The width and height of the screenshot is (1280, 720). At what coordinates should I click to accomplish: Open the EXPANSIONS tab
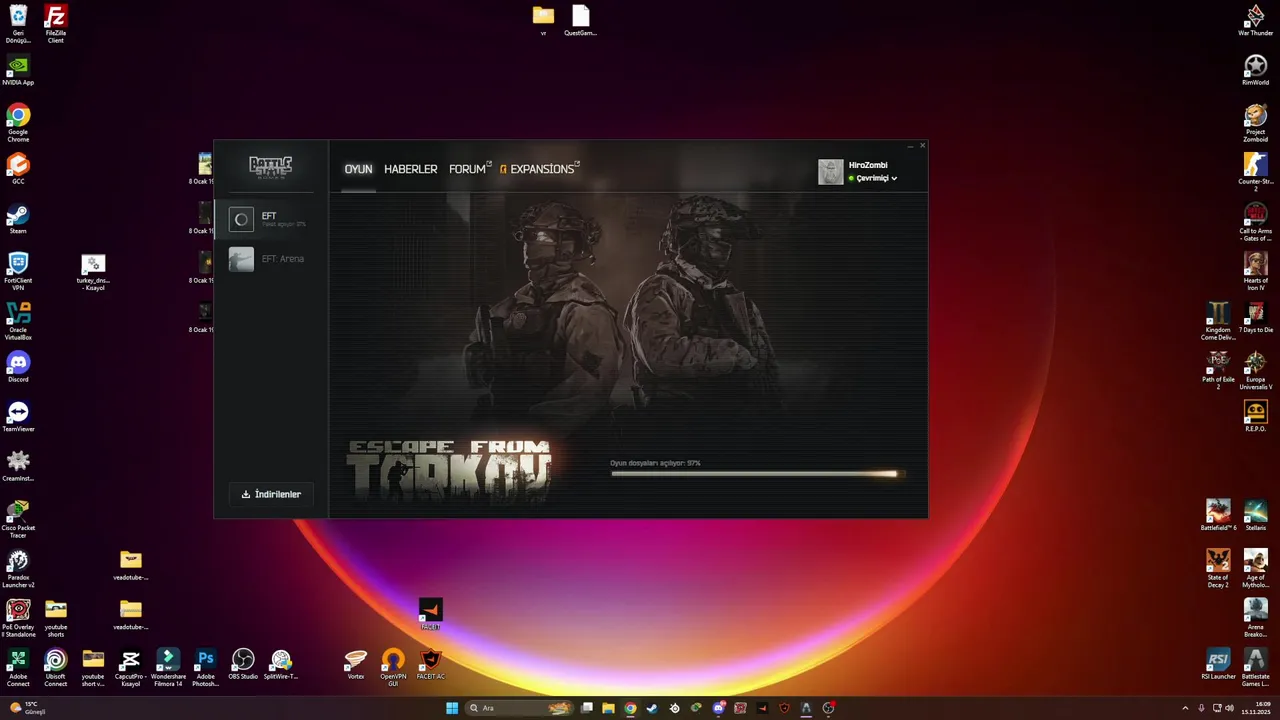540,169
